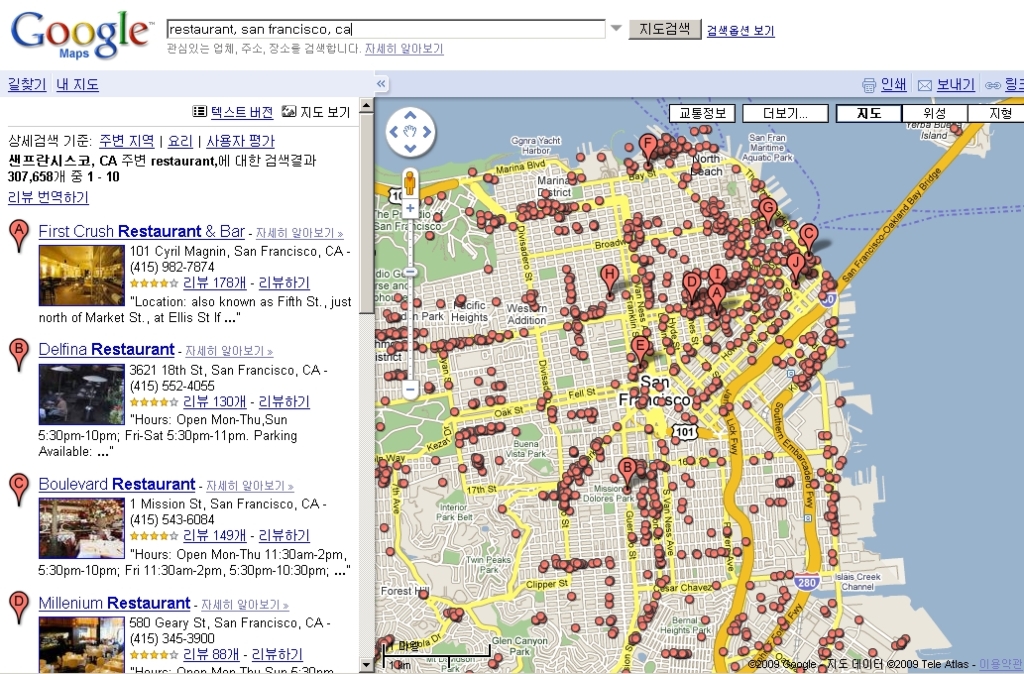Image resolution: width=1024 pixels, height=674 pixels.
Task: Click the A pin beside First Crush listing
Action: tap(19, 236)
